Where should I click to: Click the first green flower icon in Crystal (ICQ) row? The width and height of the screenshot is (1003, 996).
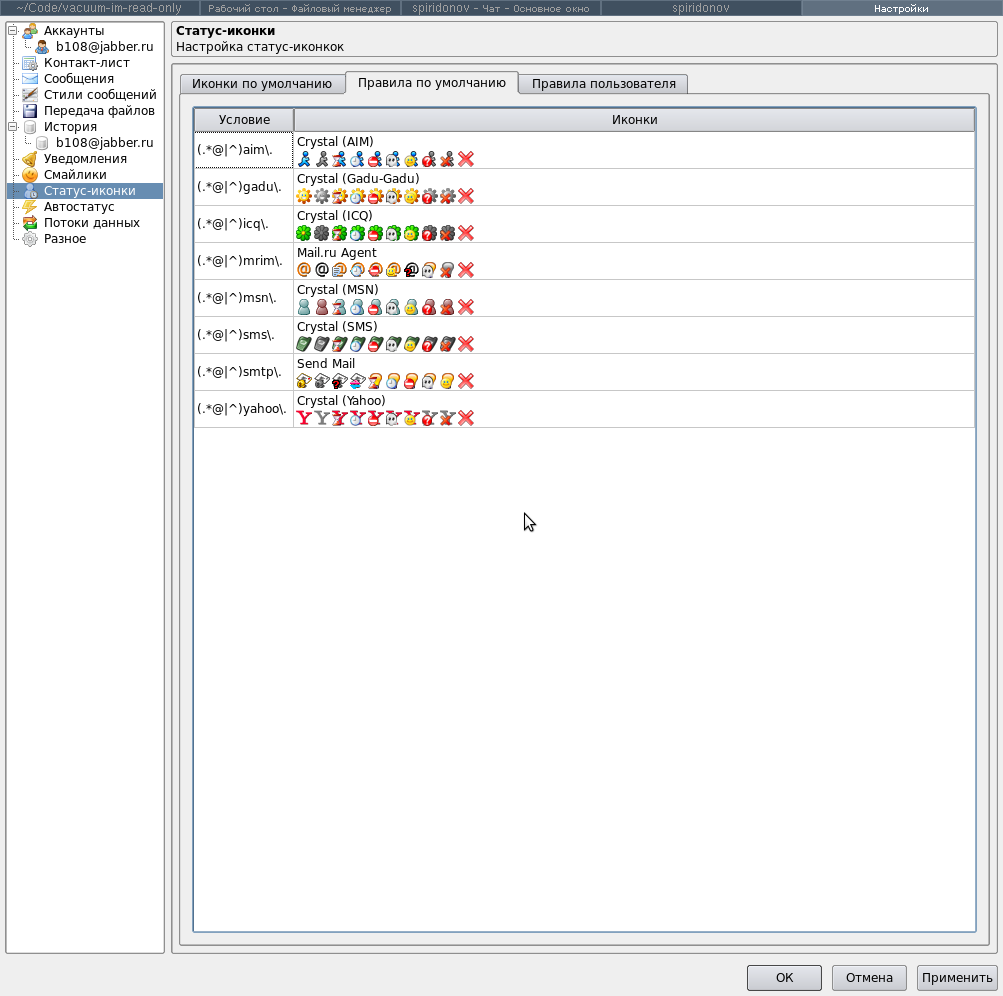click(304, 233)
